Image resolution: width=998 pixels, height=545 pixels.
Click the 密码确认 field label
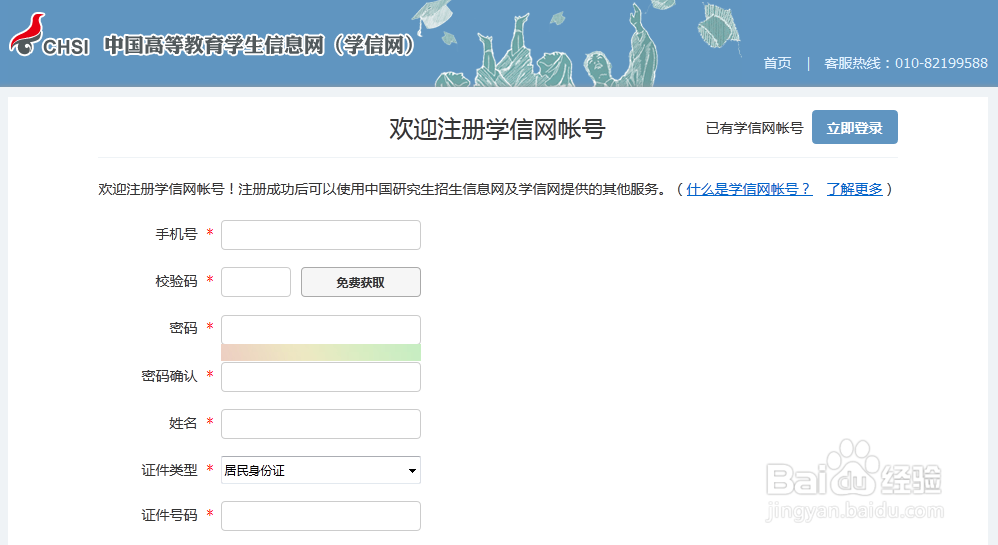(x=169, y=376)
